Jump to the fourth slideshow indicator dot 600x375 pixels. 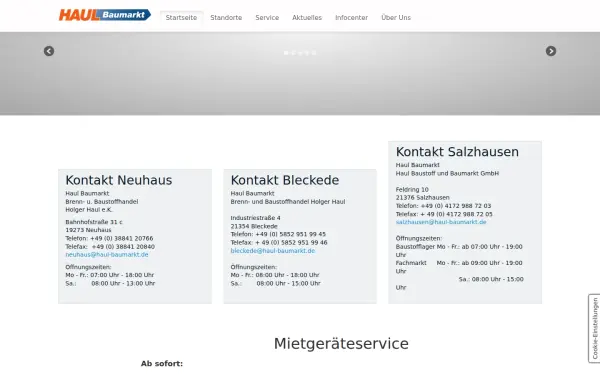pos(307,53)
